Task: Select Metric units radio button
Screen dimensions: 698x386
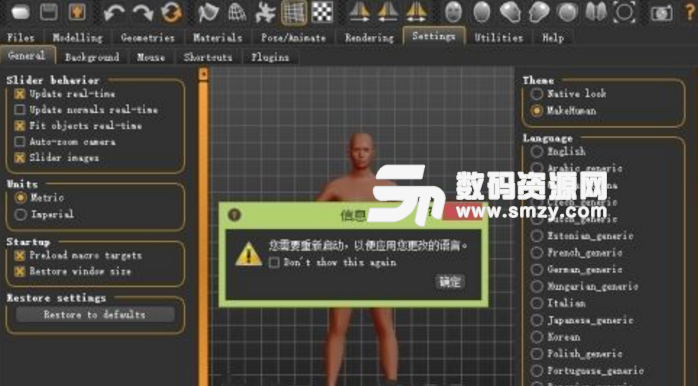Action: pos(20,198)
